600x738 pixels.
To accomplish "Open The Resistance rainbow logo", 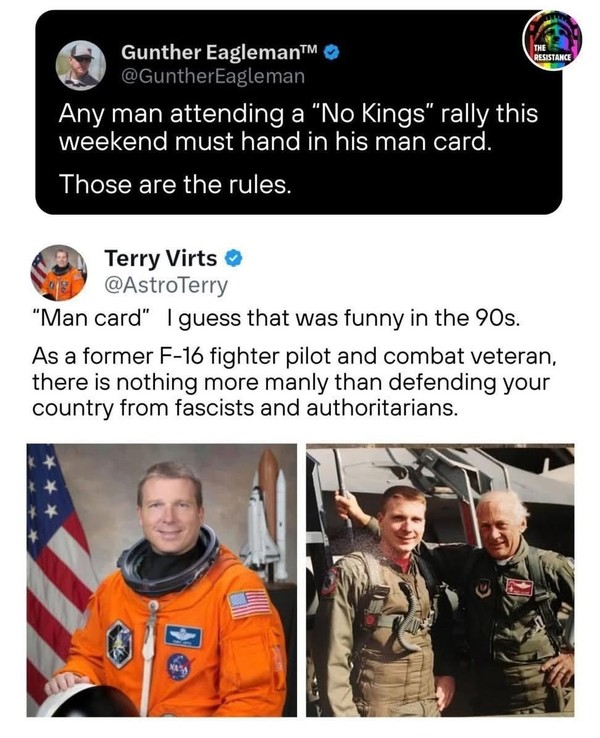I will pos(551,40).
